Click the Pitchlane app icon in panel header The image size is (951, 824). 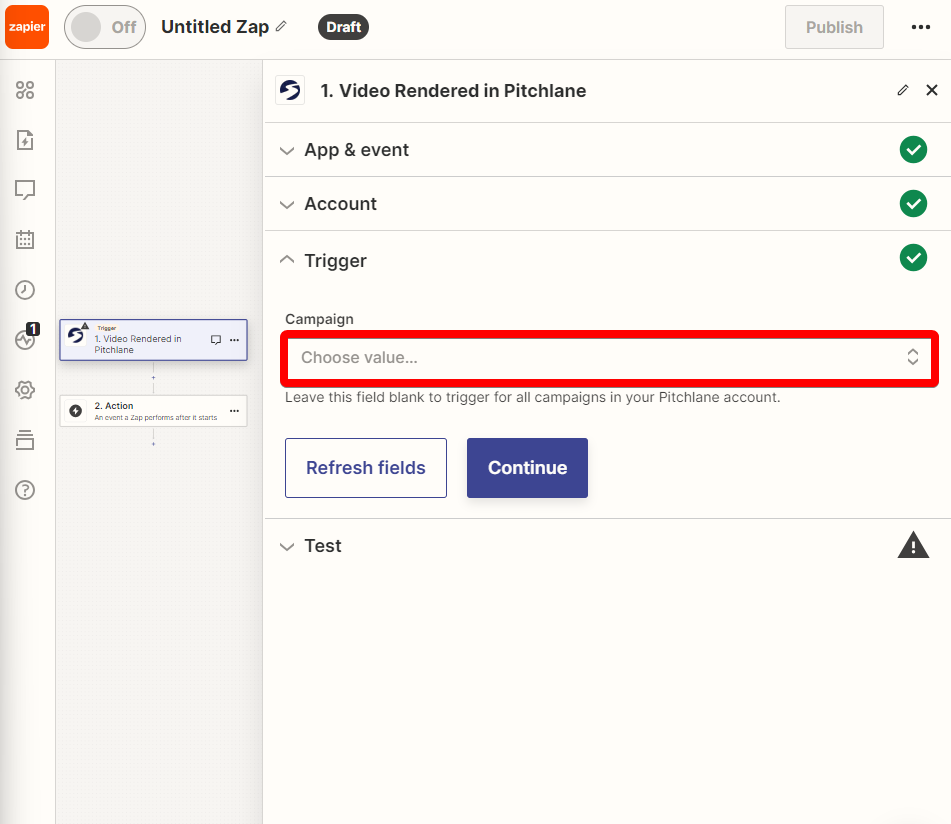(290, 90)
